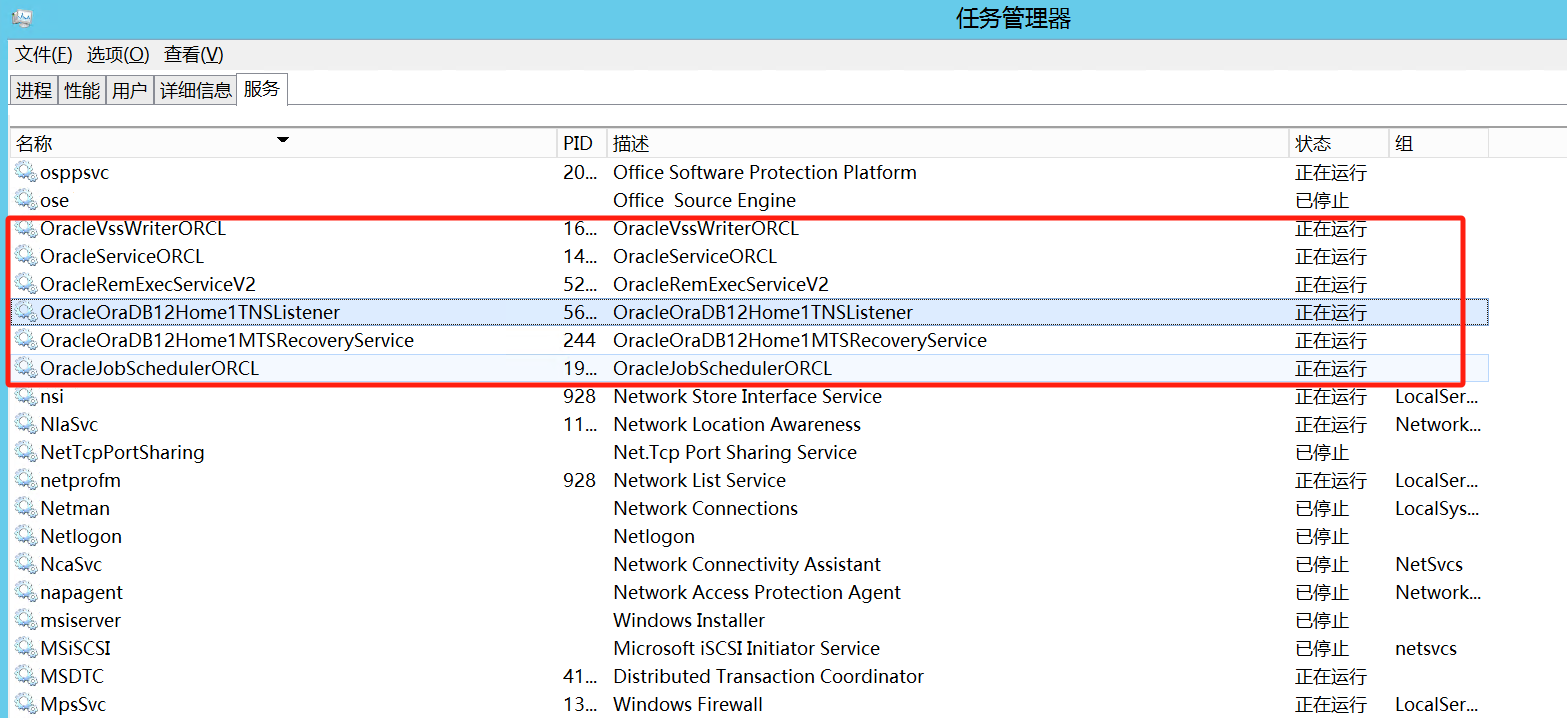Screen dimensions: 1567x718
Task: Click the MSDTC service gear icon
Action: [x=26, y=676]
